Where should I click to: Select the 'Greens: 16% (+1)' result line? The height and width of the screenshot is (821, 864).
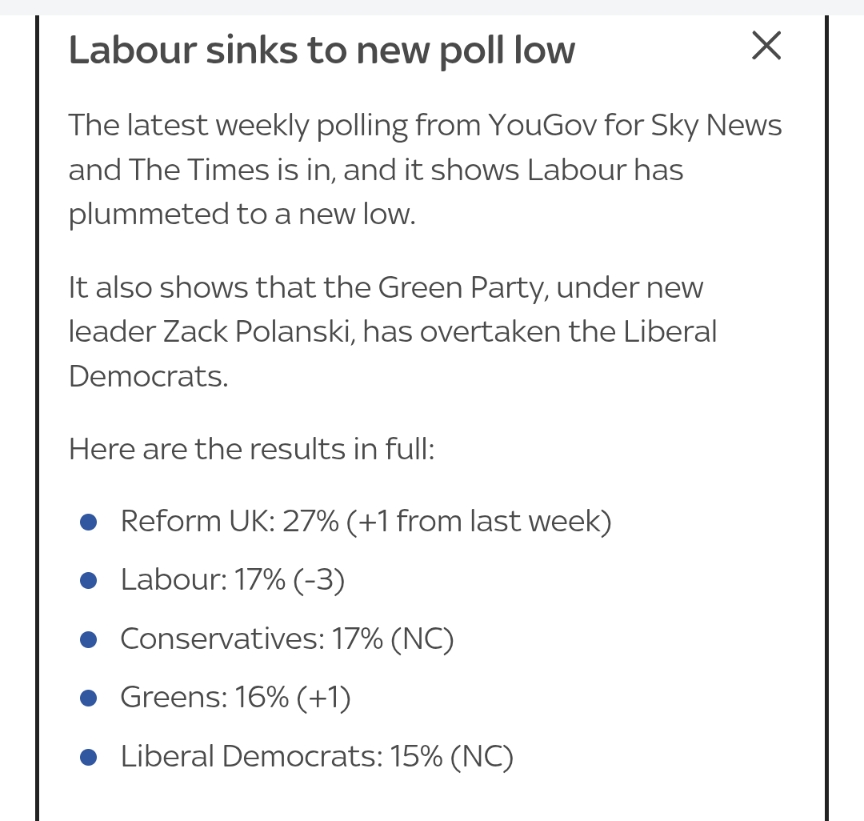tap(235, 698)
